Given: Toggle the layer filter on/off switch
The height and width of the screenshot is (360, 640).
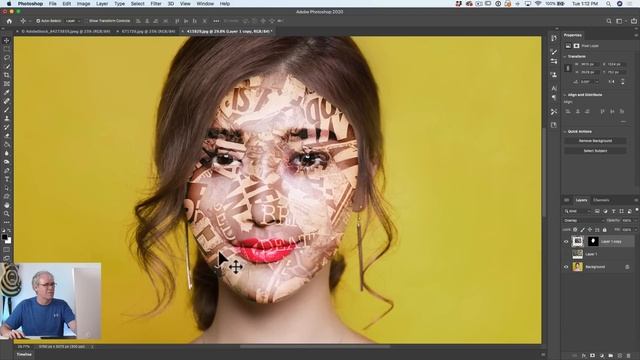Looking at the screenshot, I should click(636, 210).
